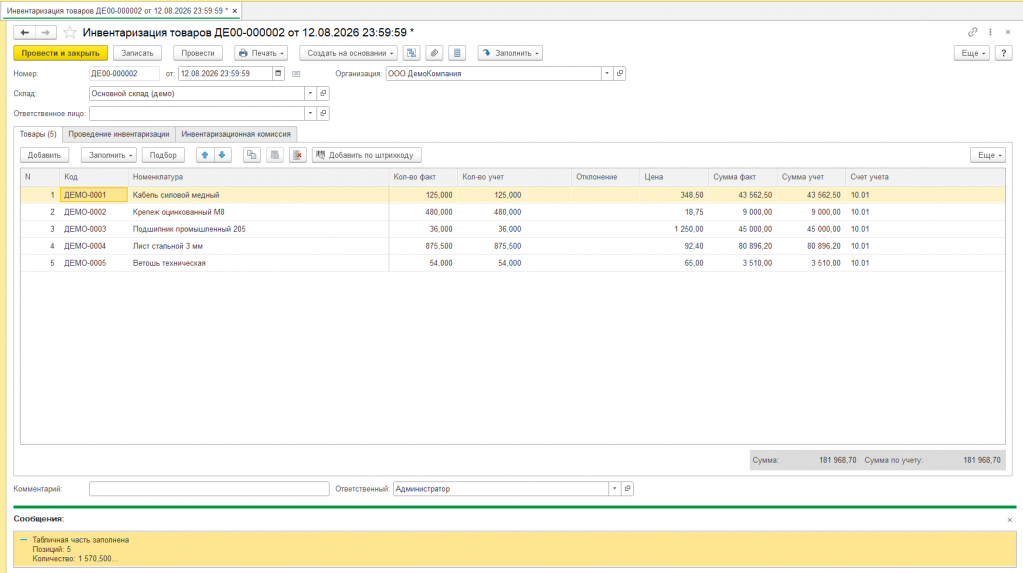Open the table's Заполнить dropdown
The image size is (1023, 573).
point(109,155)
